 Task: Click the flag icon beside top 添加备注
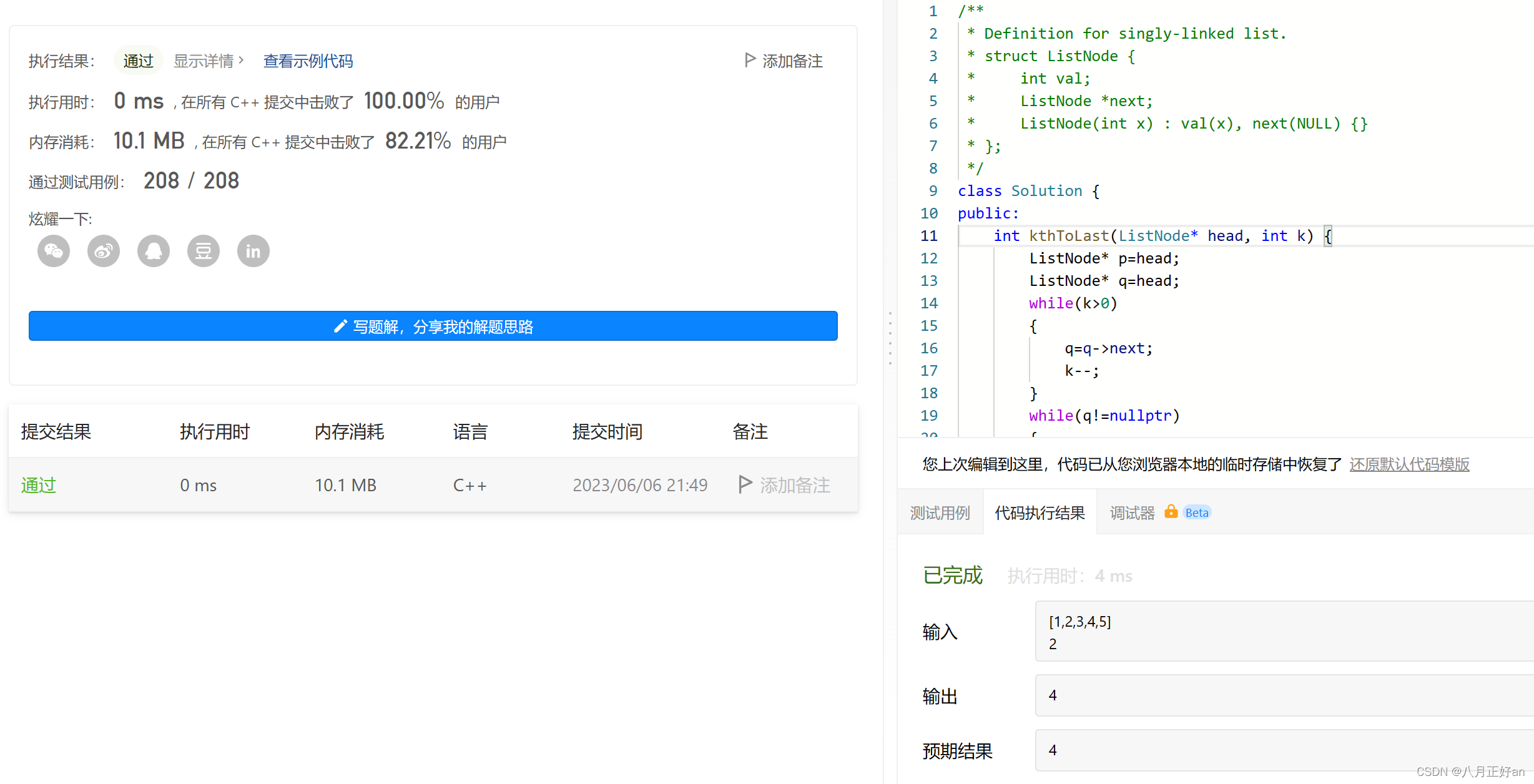coord(750,60)
